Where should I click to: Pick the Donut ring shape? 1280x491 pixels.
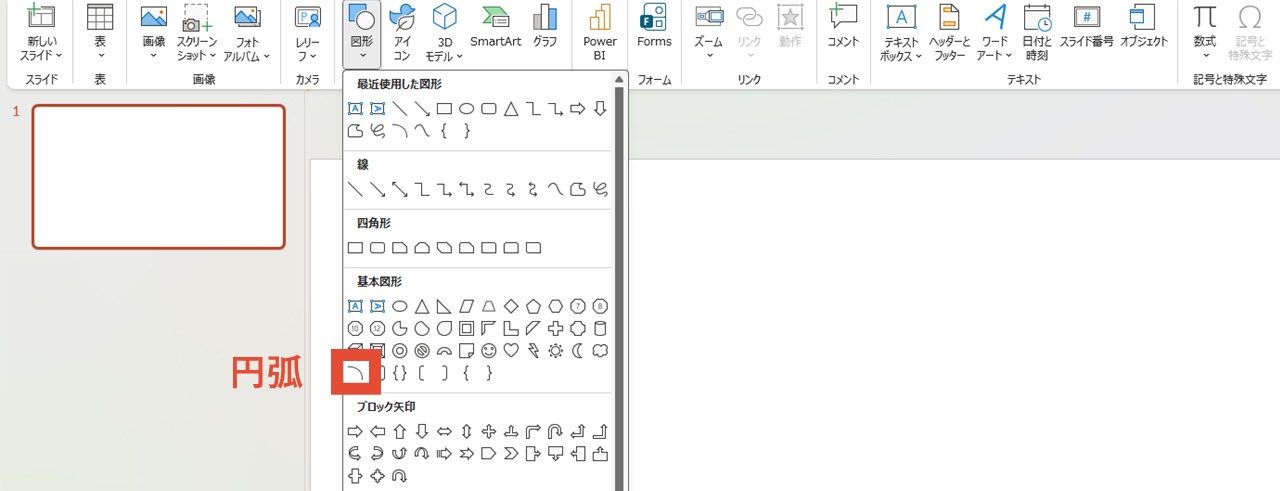coord(399,350)
